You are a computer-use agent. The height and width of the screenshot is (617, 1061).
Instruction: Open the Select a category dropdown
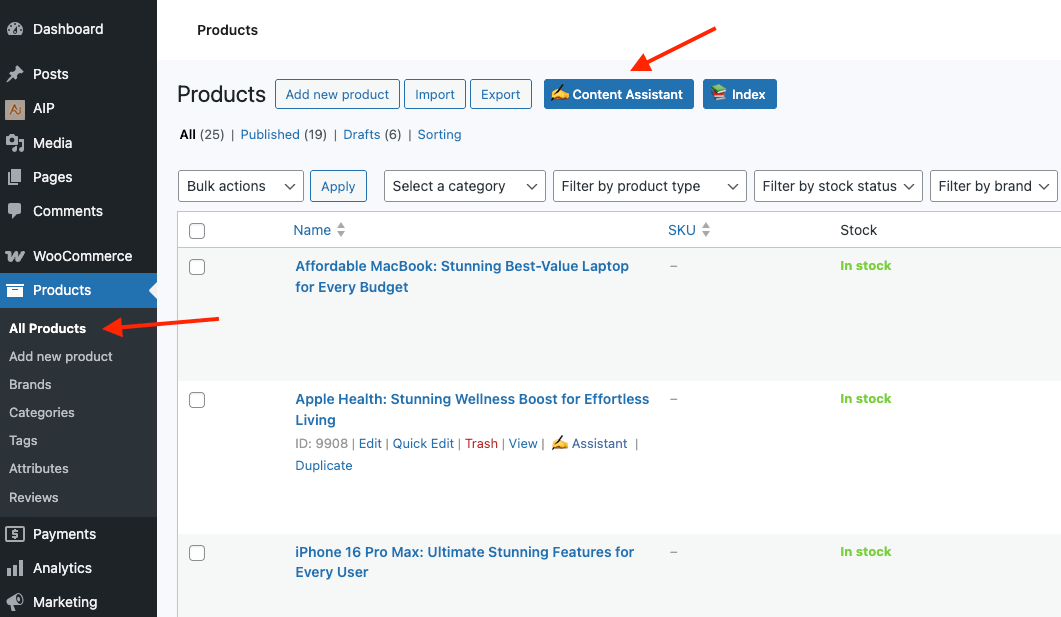(464, 186)
